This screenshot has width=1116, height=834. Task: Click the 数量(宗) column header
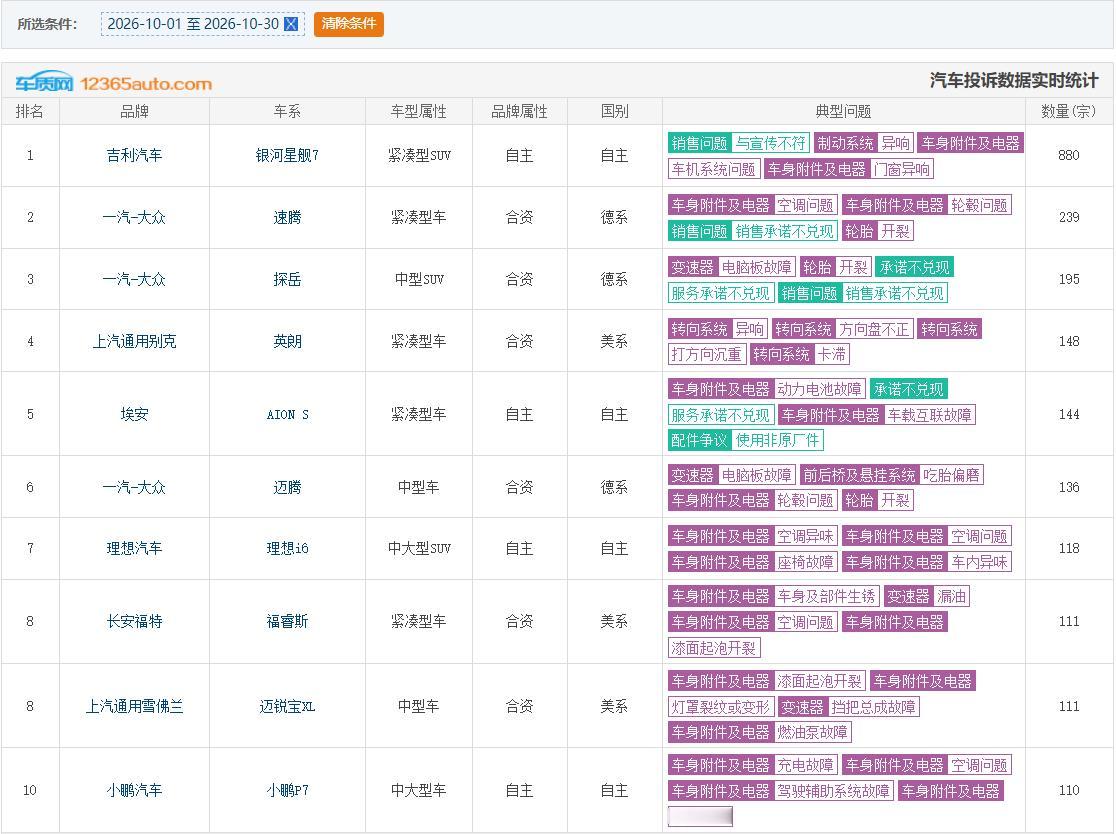[x=1068, y=111]
